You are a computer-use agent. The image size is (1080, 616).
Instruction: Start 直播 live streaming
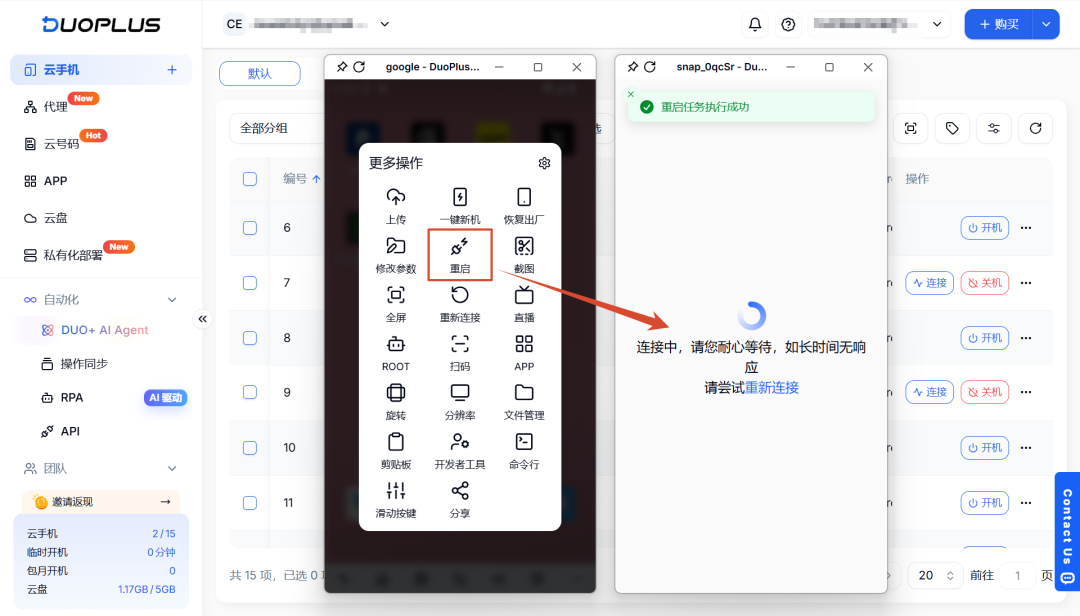pos(523,304)
